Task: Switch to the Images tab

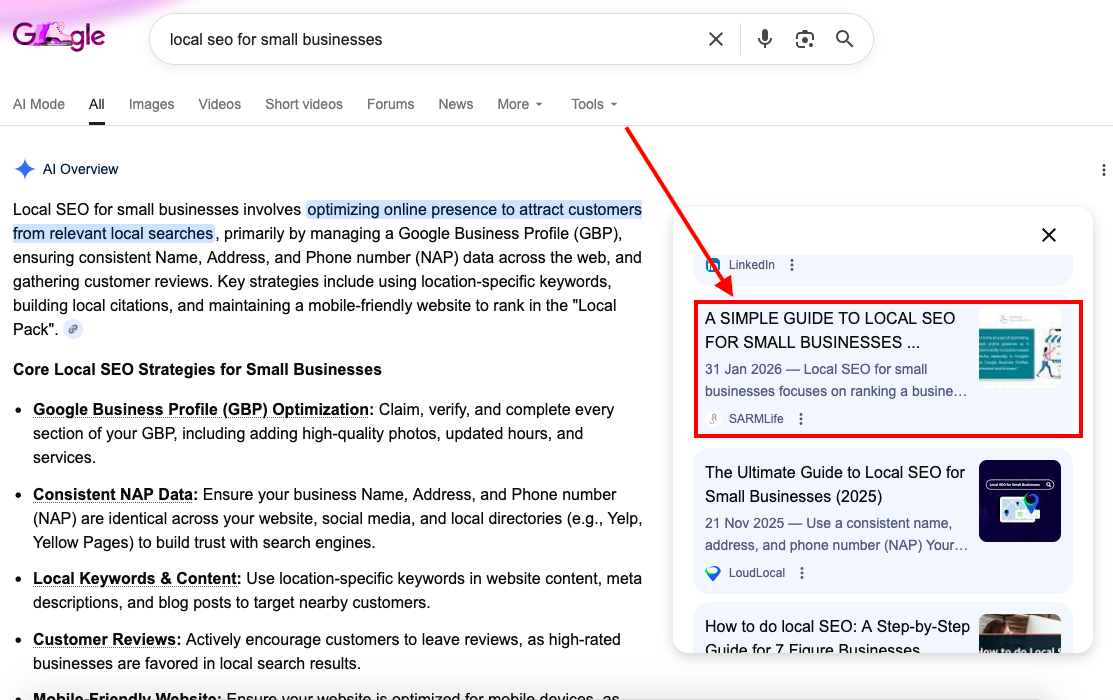Action: pos(151,104)
